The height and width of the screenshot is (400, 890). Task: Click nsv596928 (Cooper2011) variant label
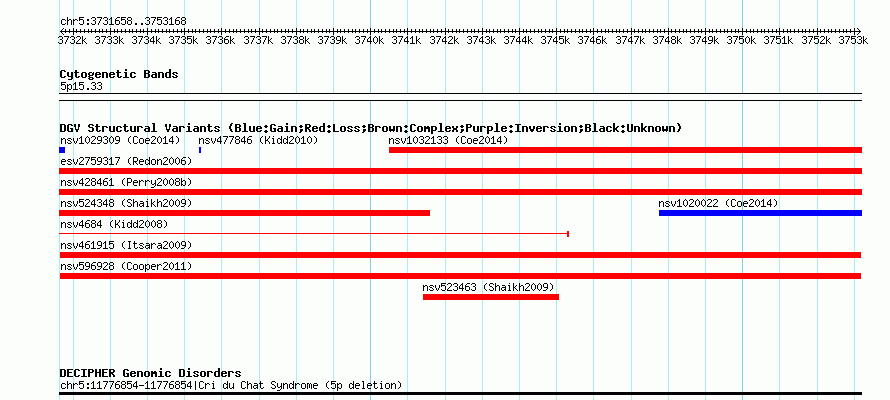(126, 266)
